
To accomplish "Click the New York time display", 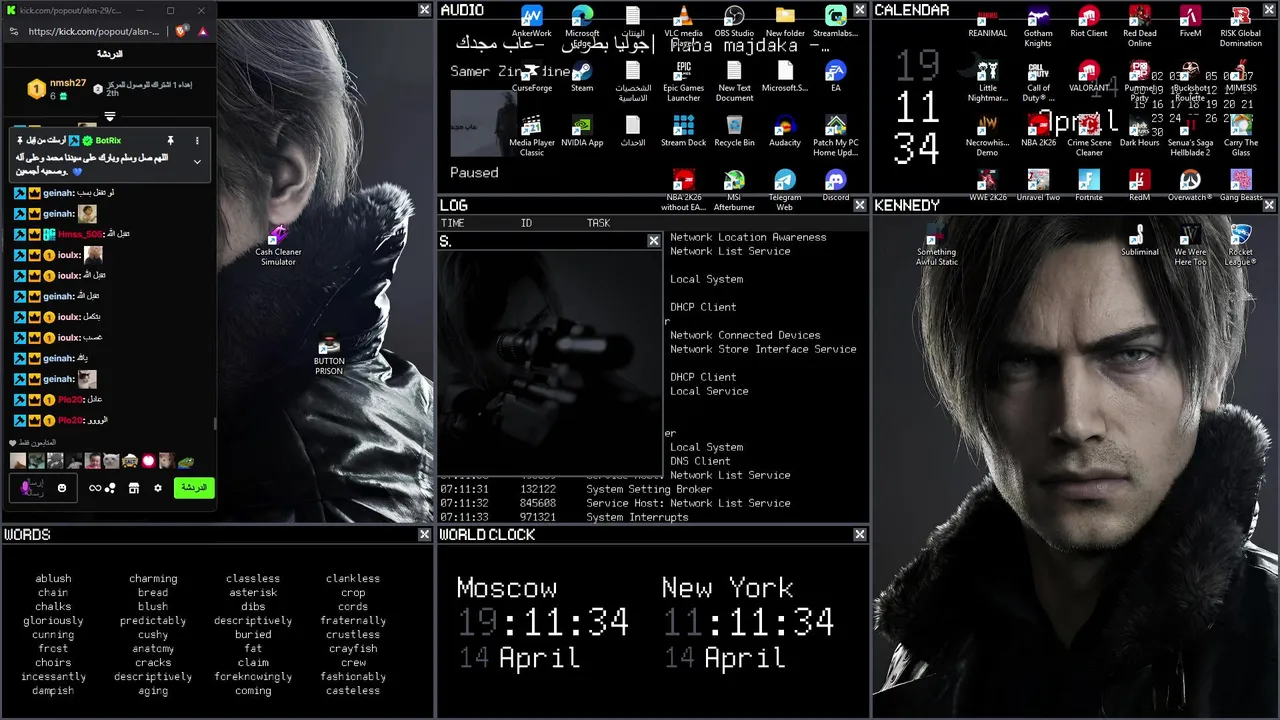I will click(748, 622).
